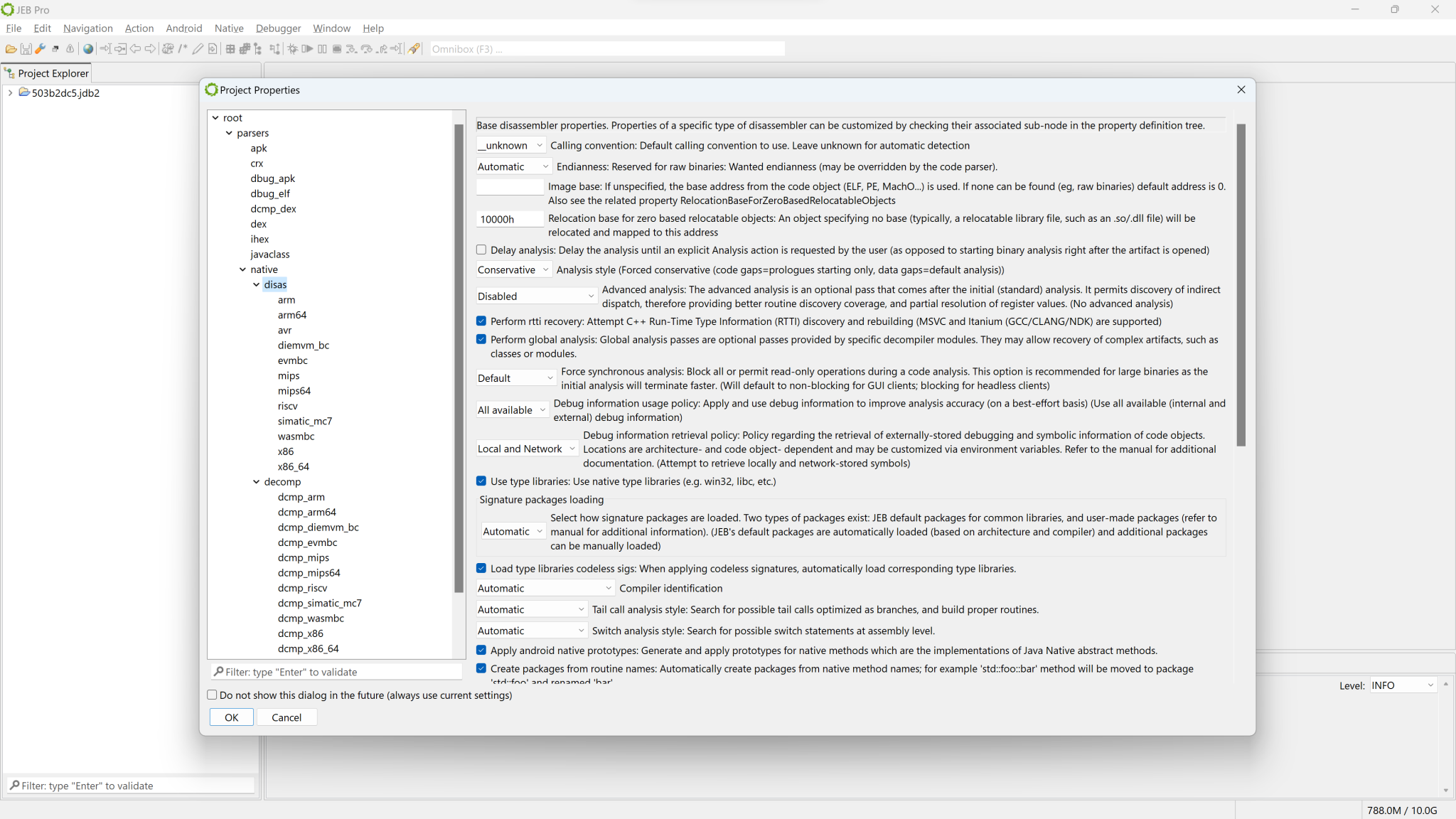Image resolution: width=1456 pixels, height=819 pixels.
Task: Open the Advanced analysis dropdown showing Disabled
Action: (535, 295)
